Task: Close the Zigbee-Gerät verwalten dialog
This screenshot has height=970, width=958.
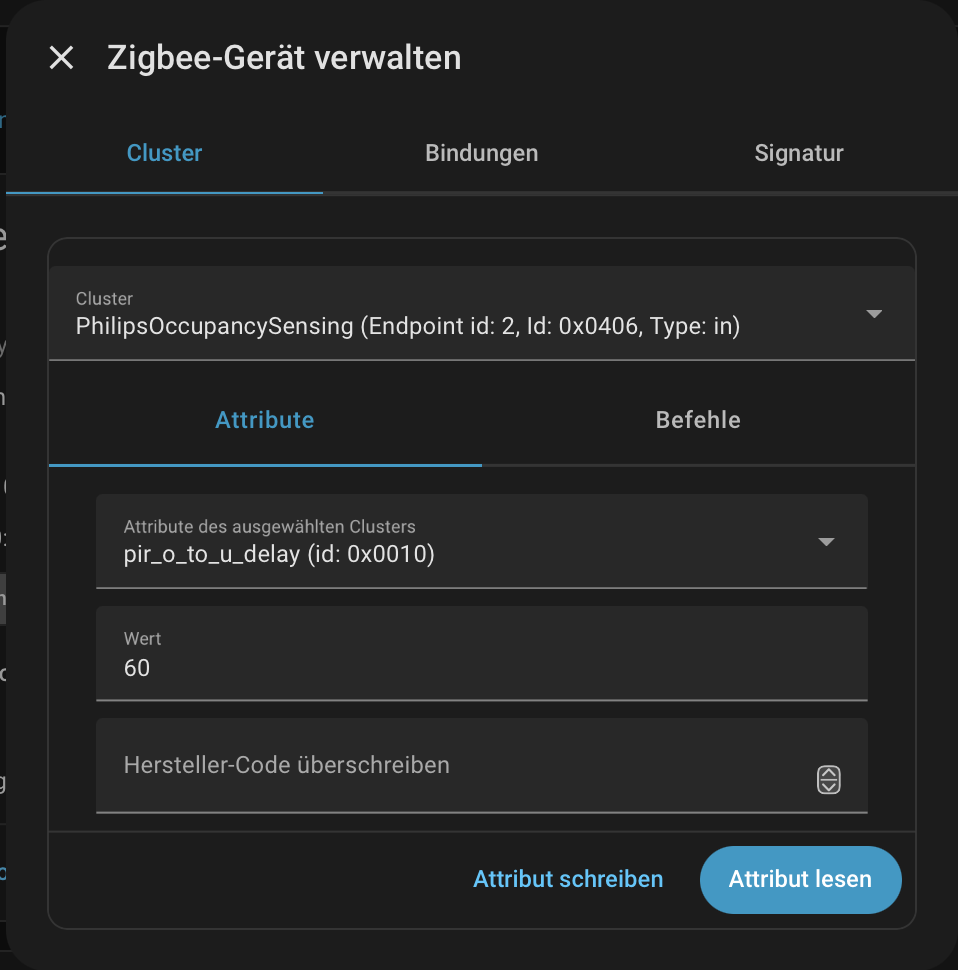Action: tap(62, 58)
